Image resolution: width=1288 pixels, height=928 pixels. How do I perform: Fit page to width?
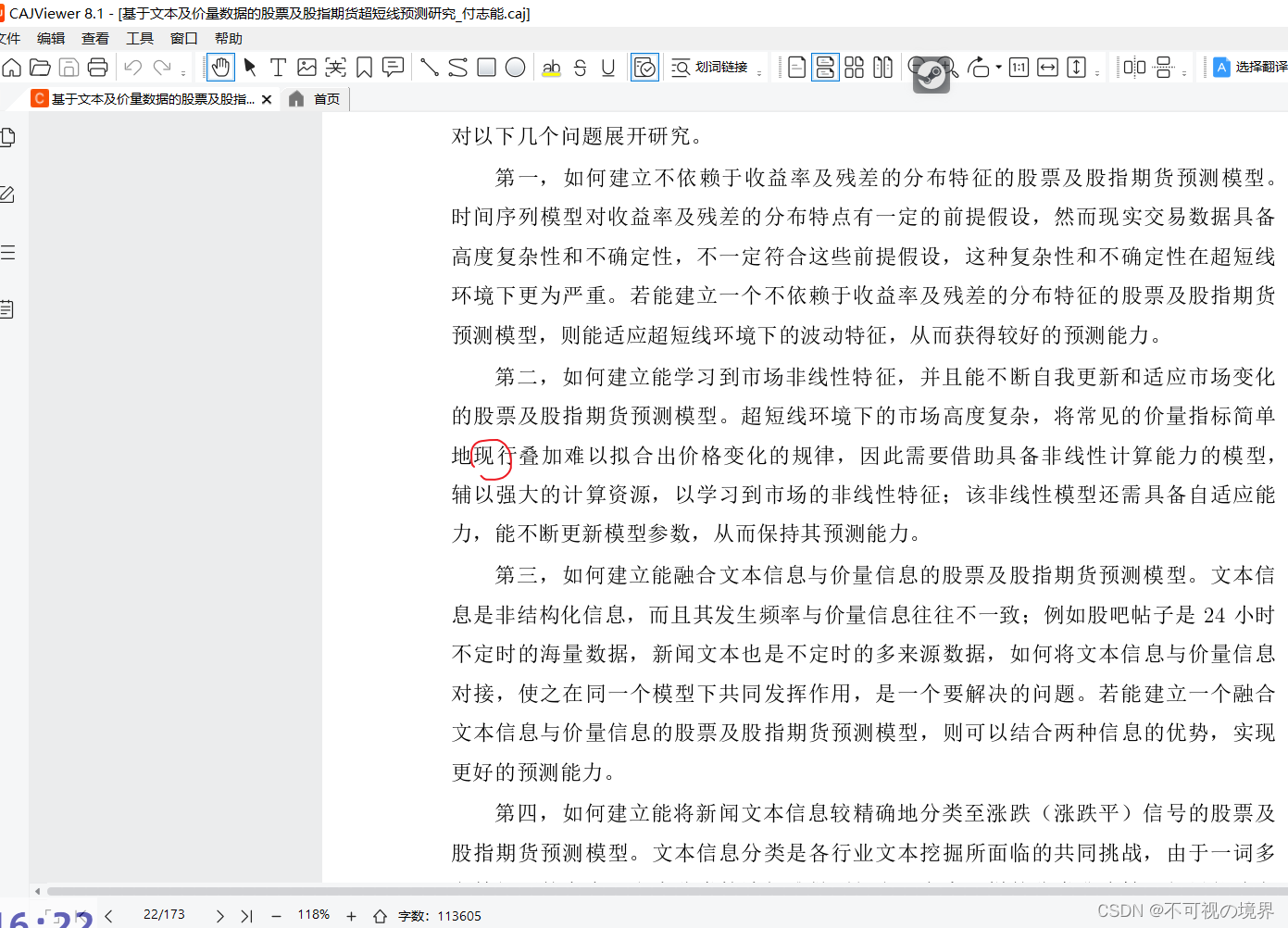coord(1047,68)
